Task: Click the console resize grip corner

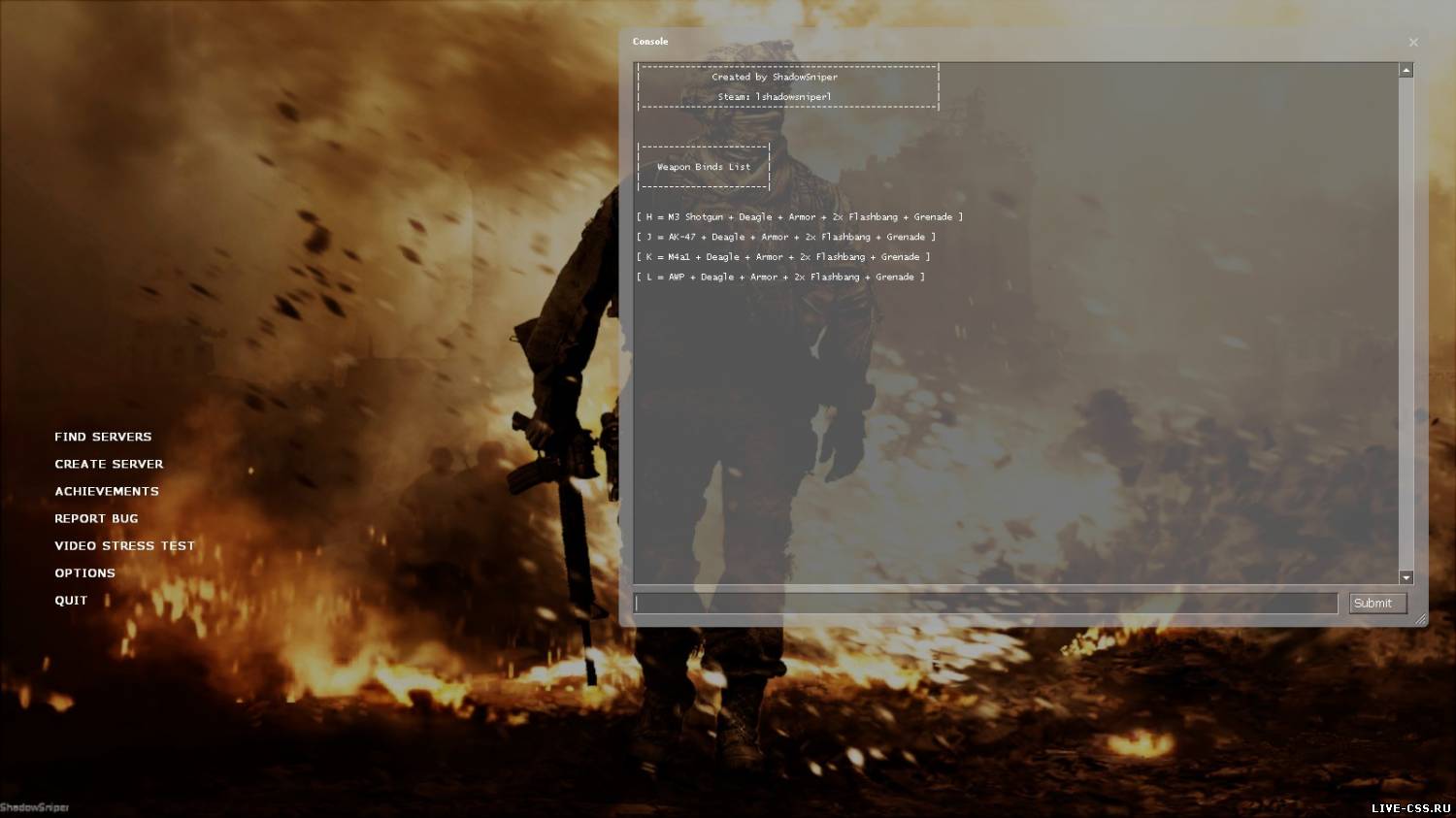Action: click(1421, 619)
